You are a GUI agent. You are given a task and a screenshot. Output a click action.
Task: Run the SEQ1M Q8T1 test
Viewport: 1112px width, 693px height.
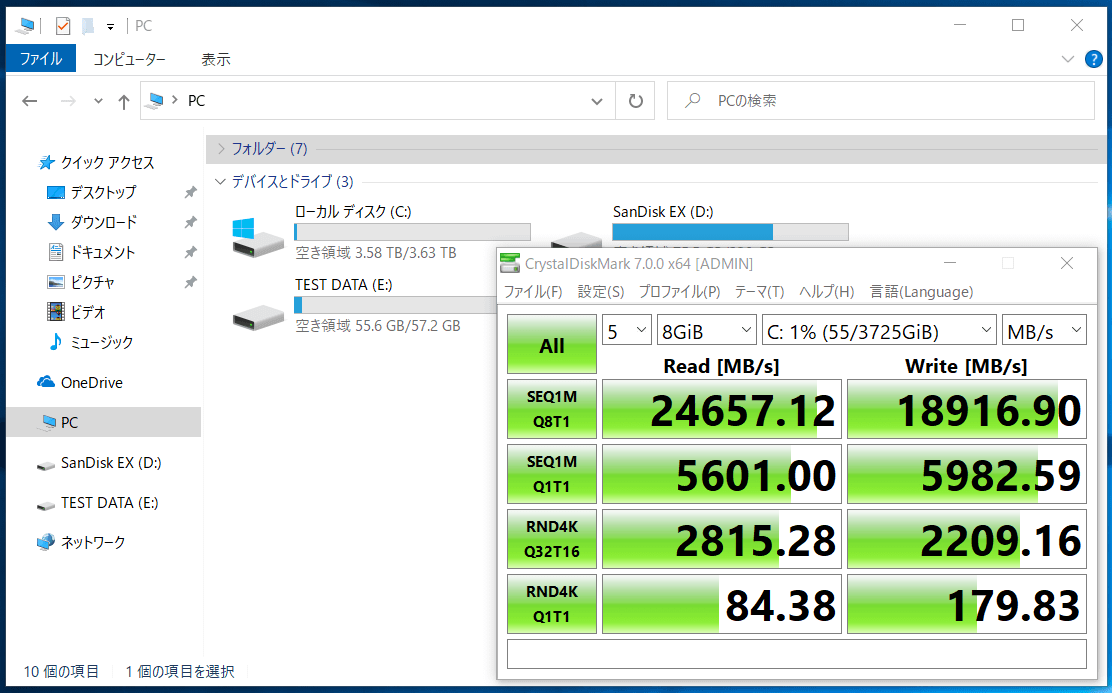552,409
